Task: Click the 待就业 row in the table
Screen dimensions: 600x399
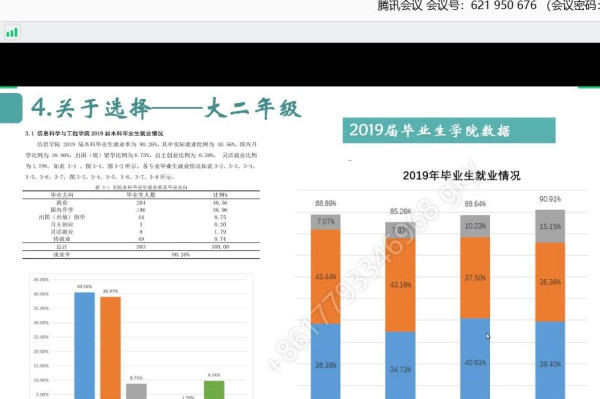Action: [x=141, y=239]
